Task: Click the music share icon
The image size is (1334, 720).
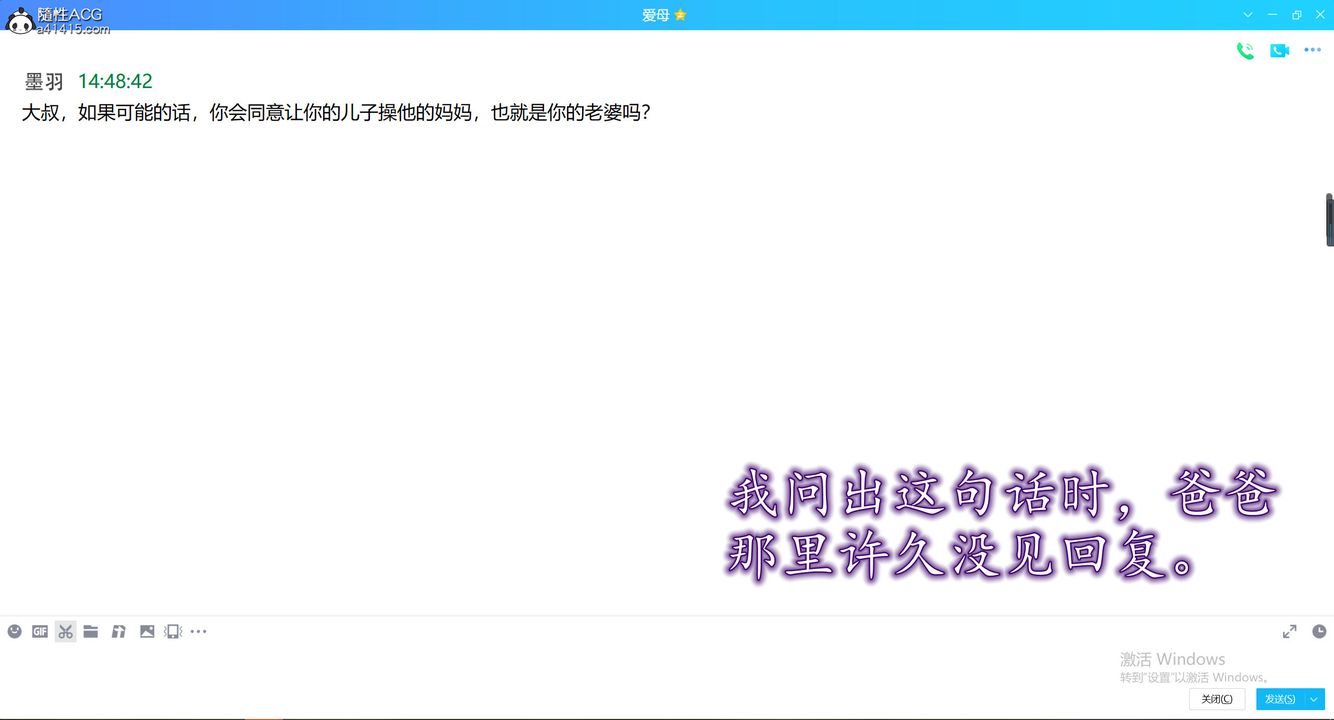Action: point(118,631)
